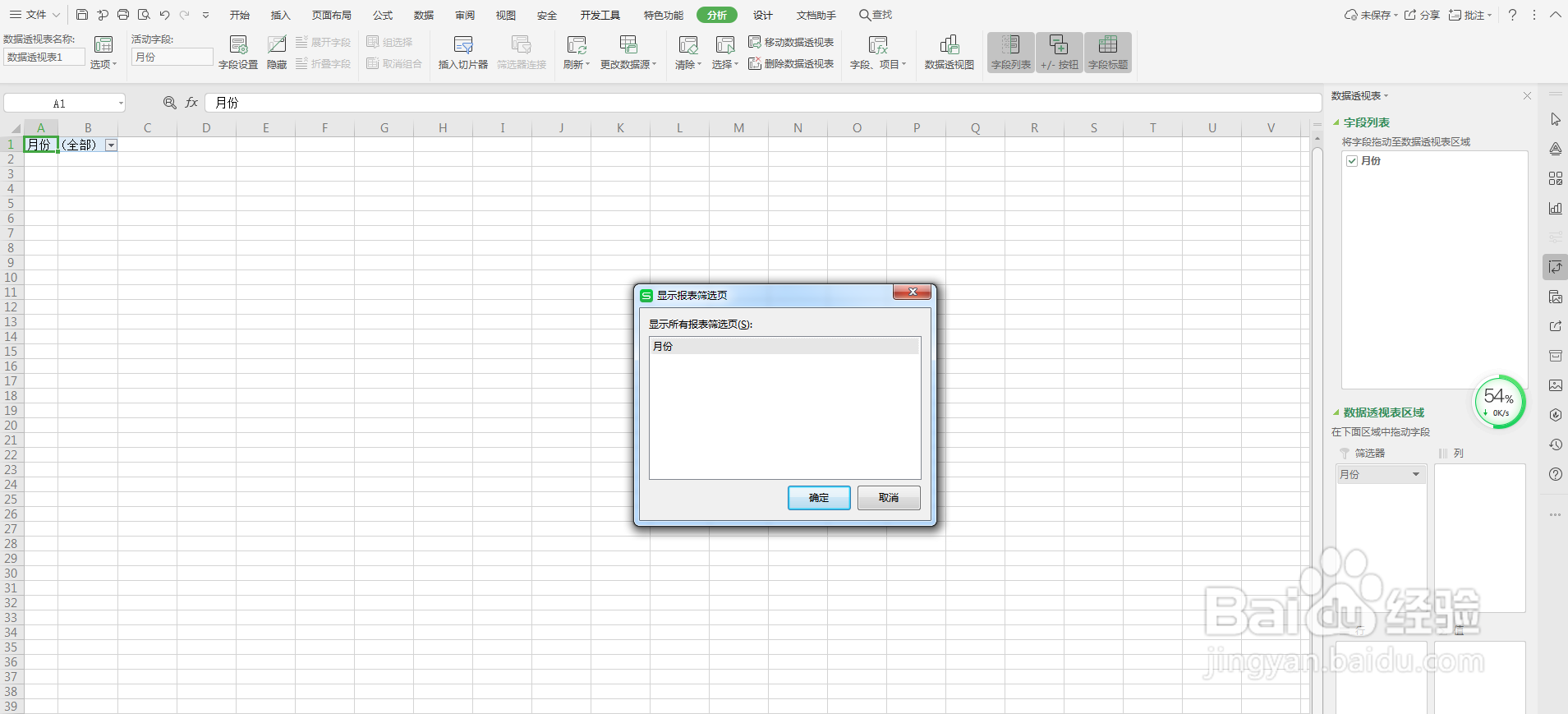Click 移动数据透视表 move pivot table
Image resolution: width=1568 pixels, height=714 pixels.
[x=791, y=42]
